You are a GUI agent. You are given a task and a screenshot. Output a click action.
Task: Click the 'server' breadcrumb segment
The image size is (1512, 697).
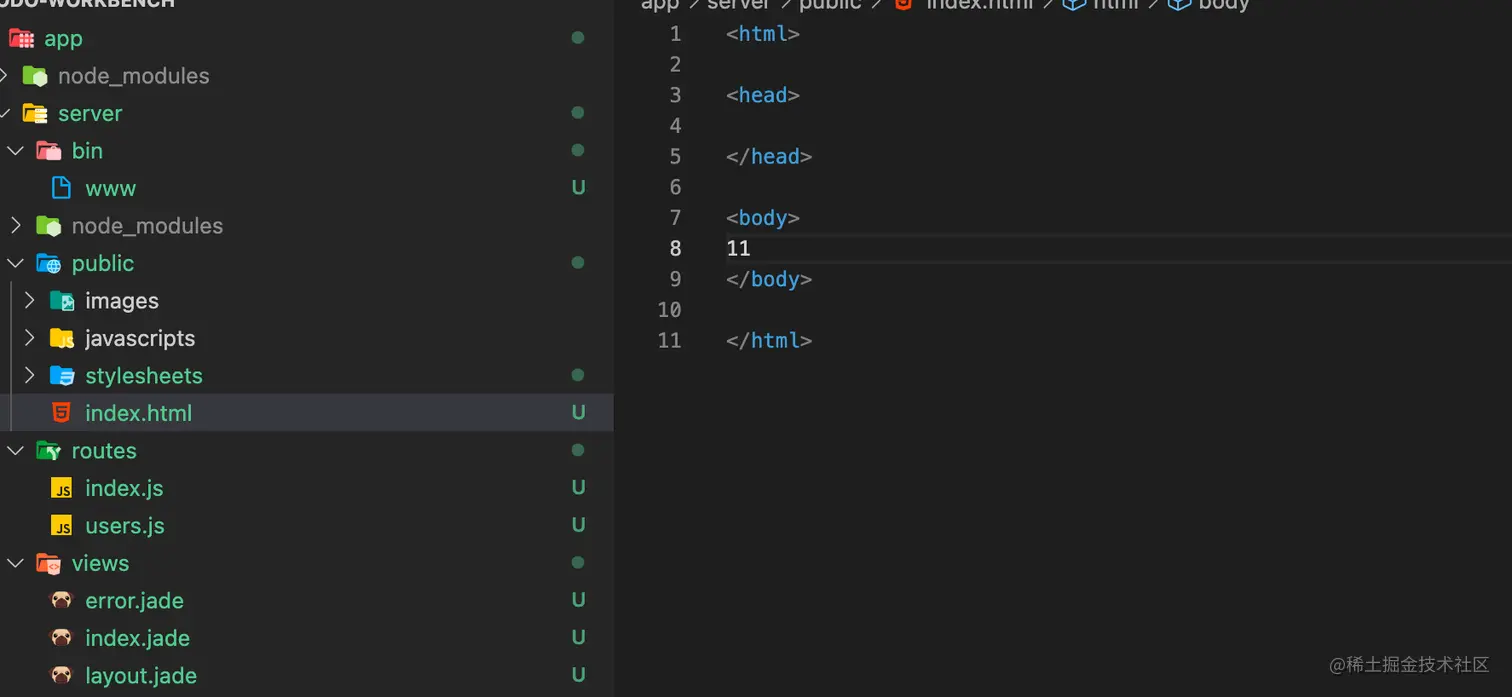[739, 5]
